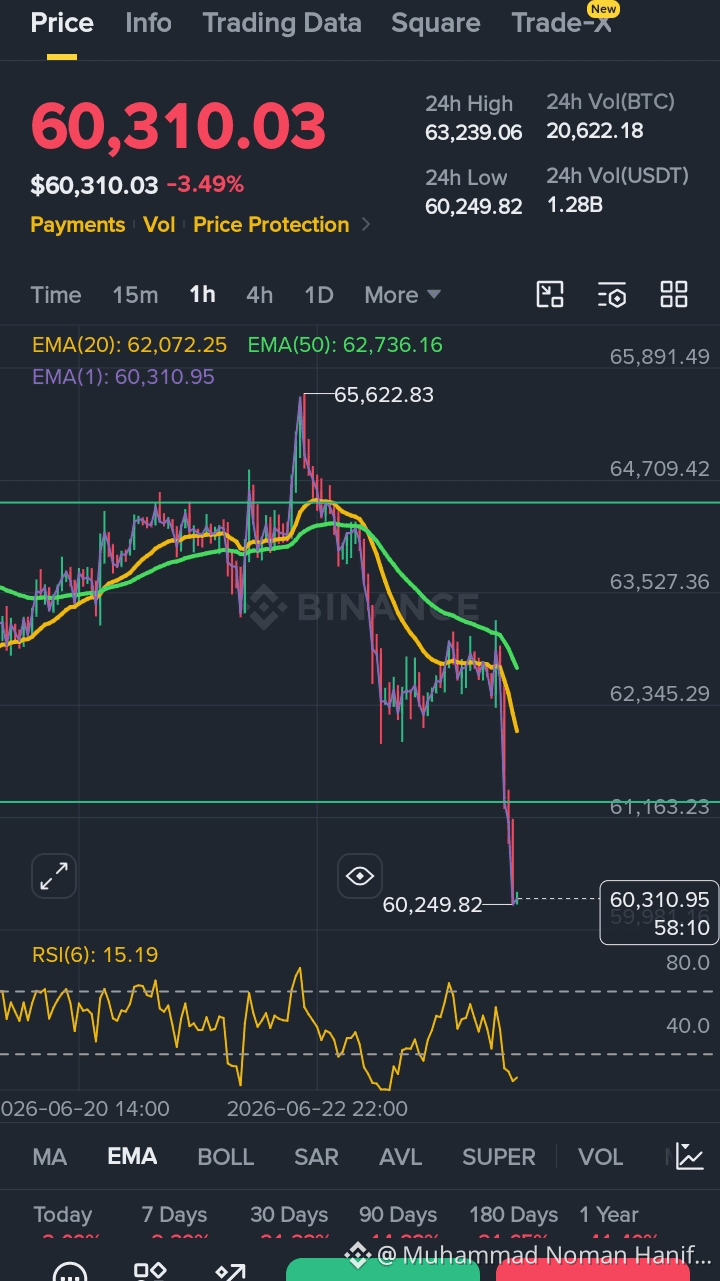Tap the 65,622.83 high marker

point(384,395)
